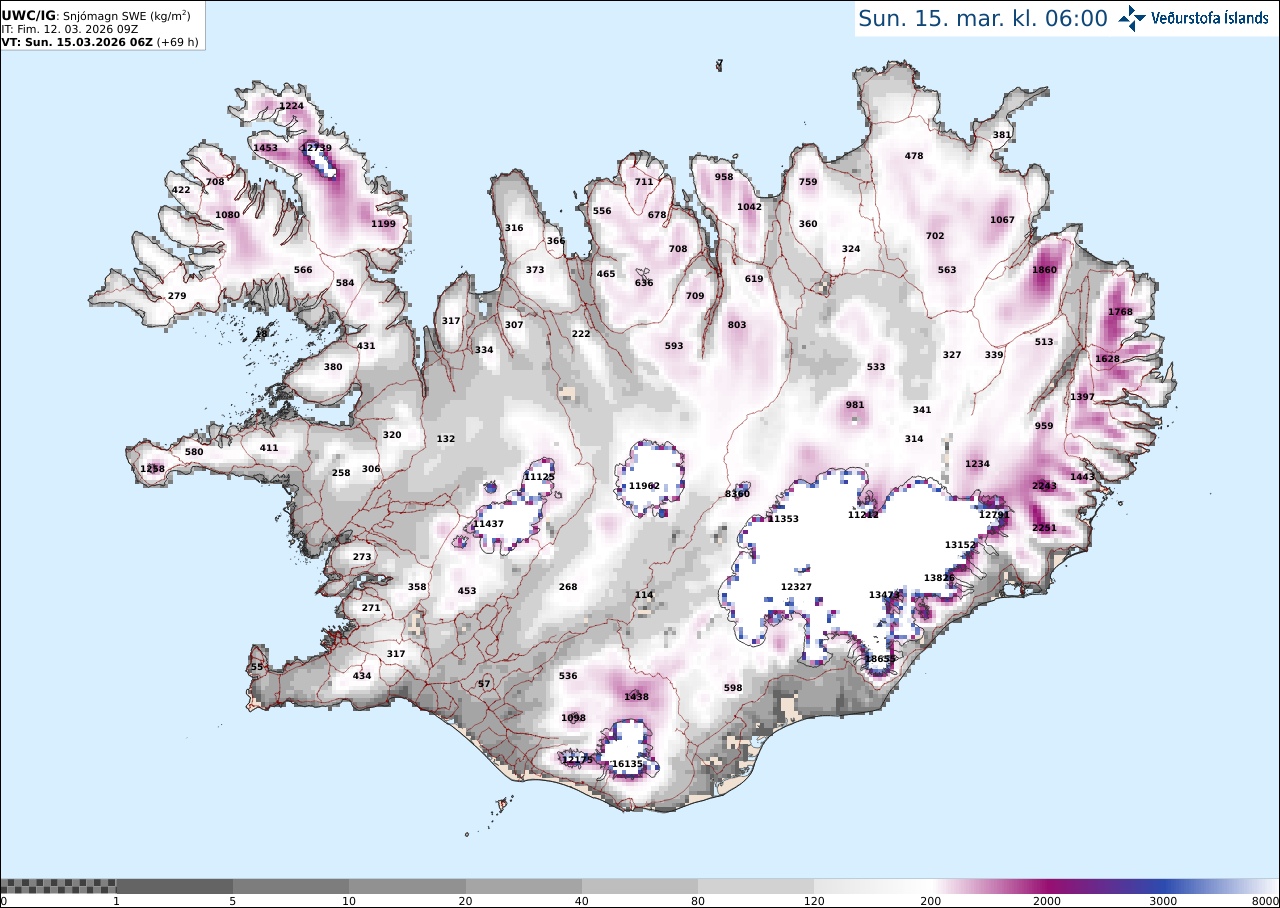Click the map value '1080'
The image size is (1280, 908).
tap(228, 215)
